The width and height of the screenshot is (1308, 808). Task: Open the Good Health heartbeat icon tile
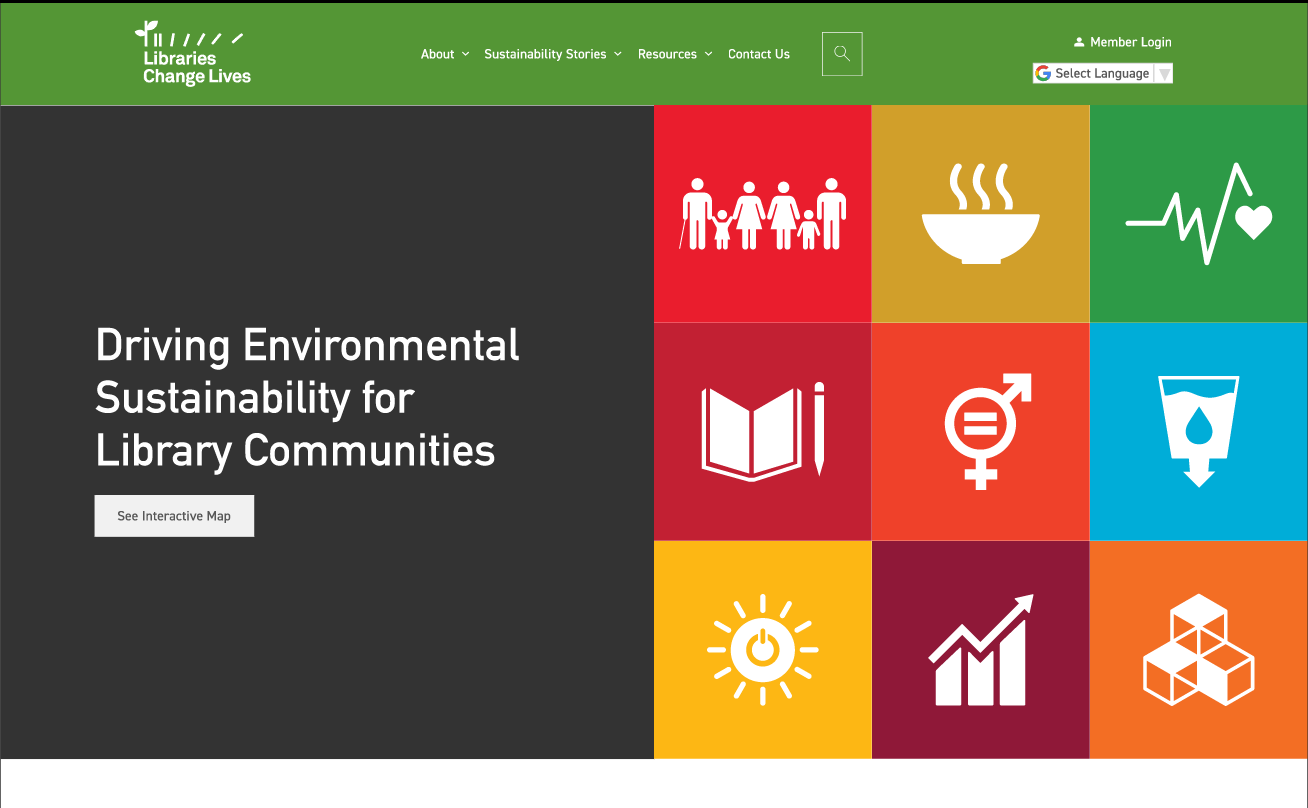tap(1198, 214)
